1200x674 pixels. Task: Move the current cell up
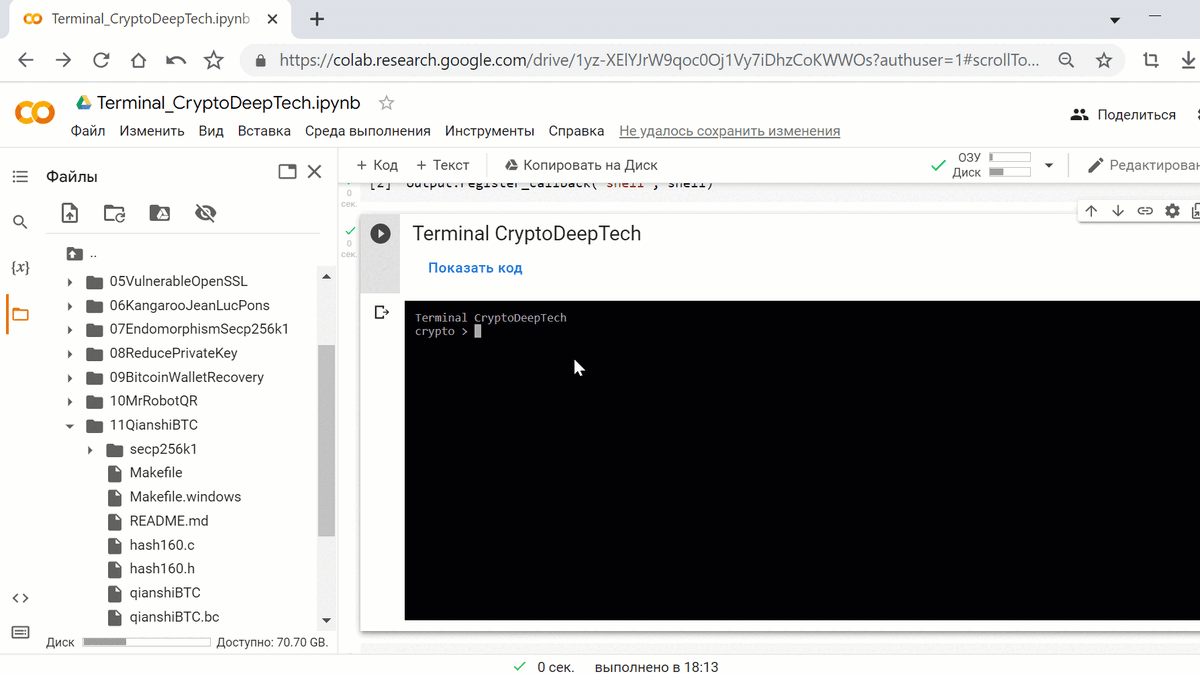(x=1091, y=210)
